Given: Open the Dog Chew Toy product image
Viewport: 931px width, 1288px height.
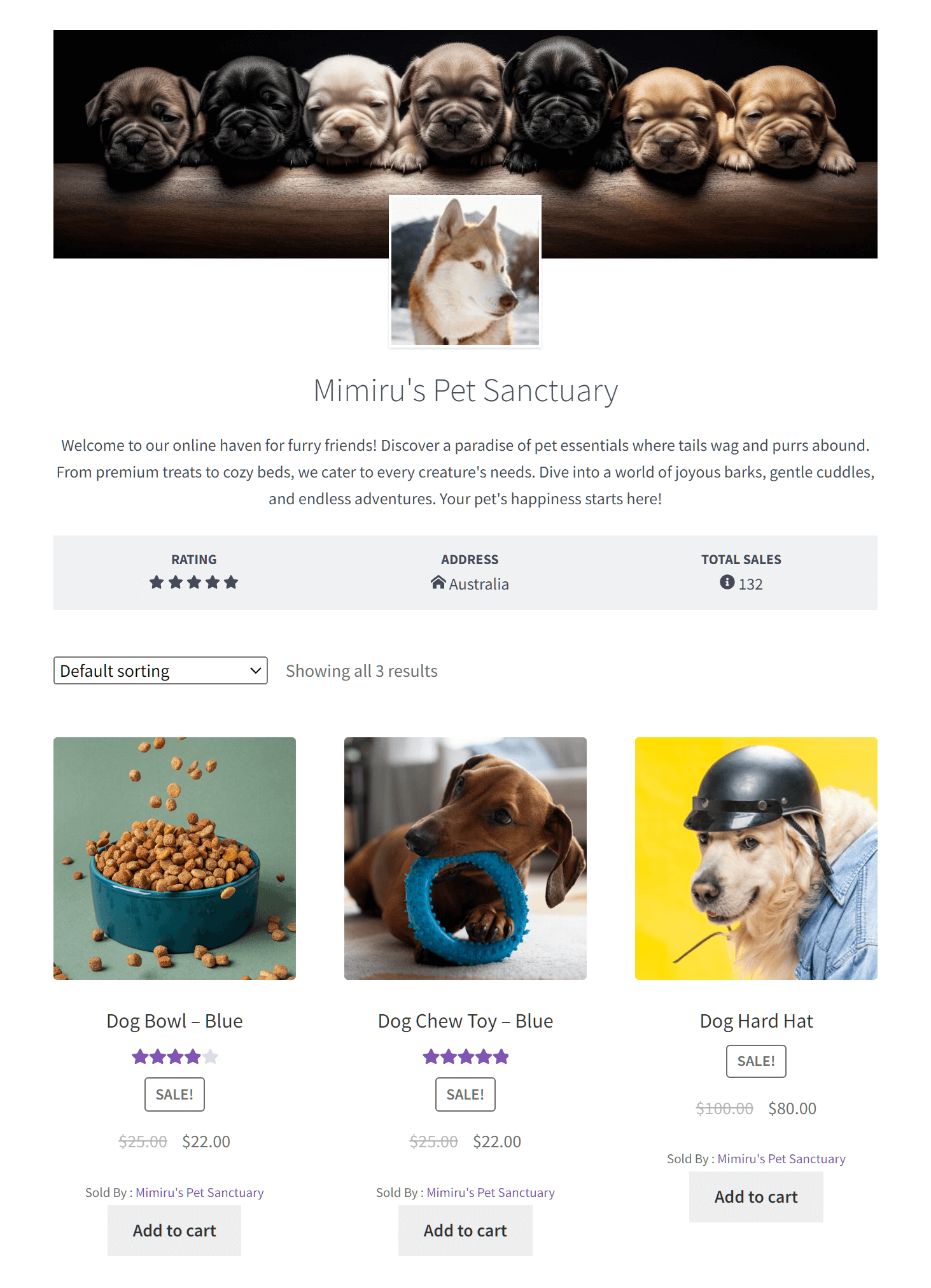Looking at the screenshot, I should [x=465, y=858].
